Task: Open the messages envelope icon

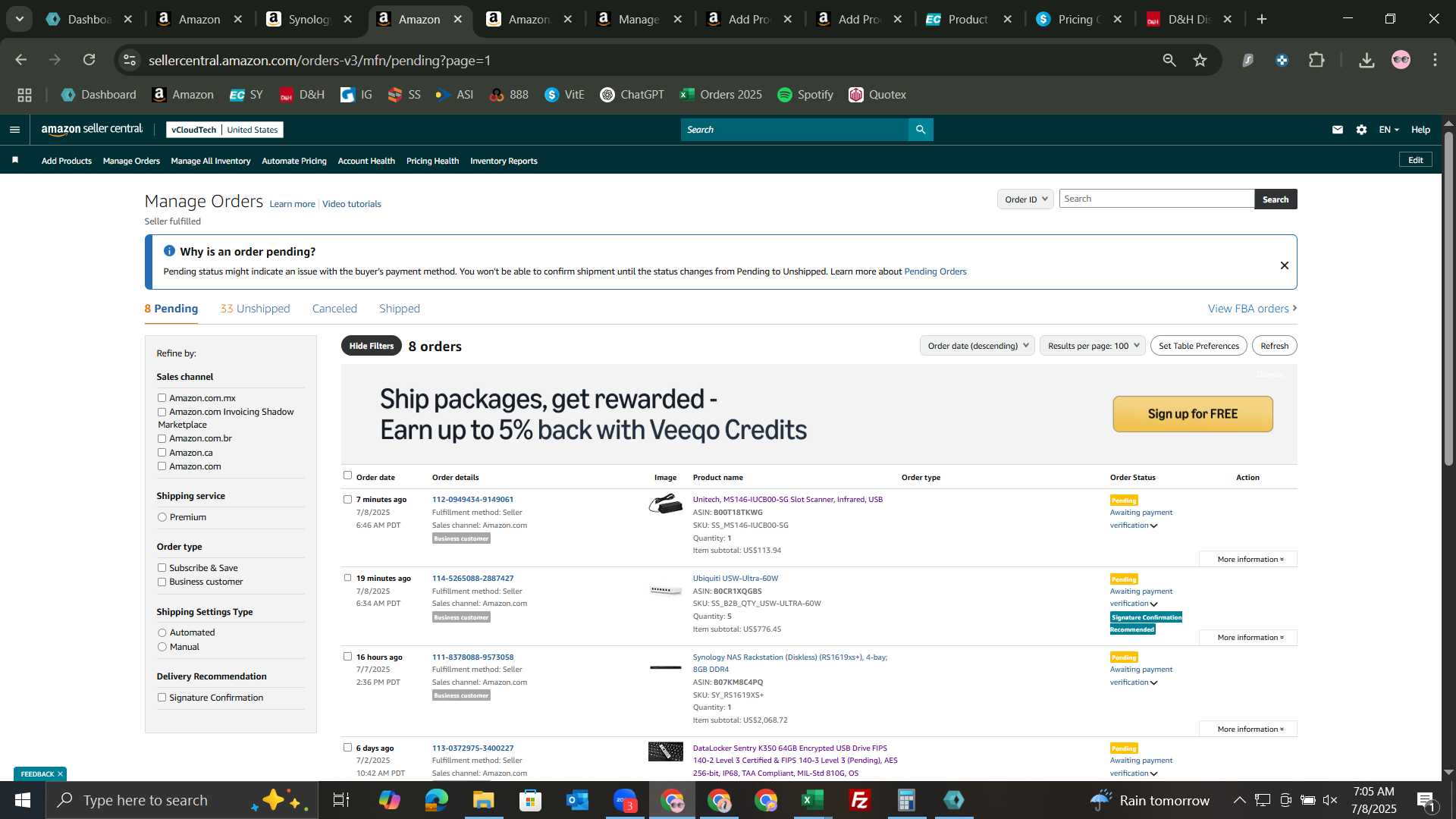Action: [x=1338, y=130]
